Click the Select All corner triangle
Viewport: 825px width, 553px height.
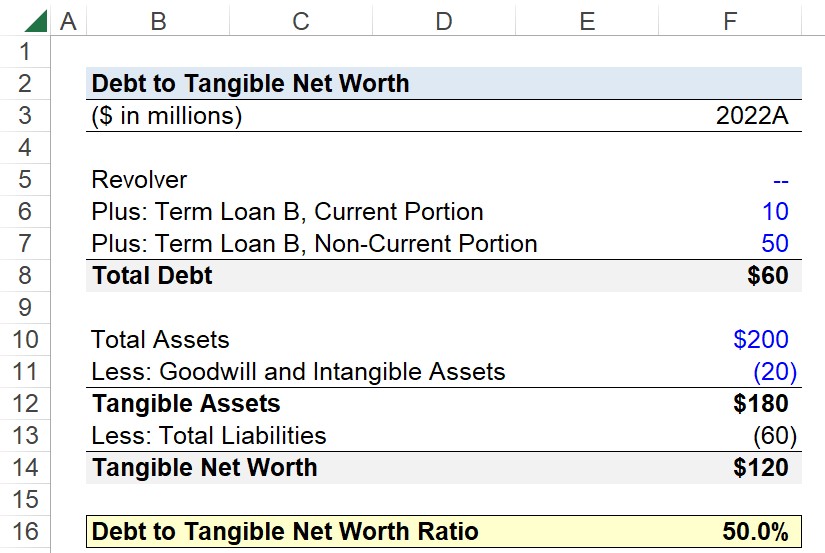point(35,21)
